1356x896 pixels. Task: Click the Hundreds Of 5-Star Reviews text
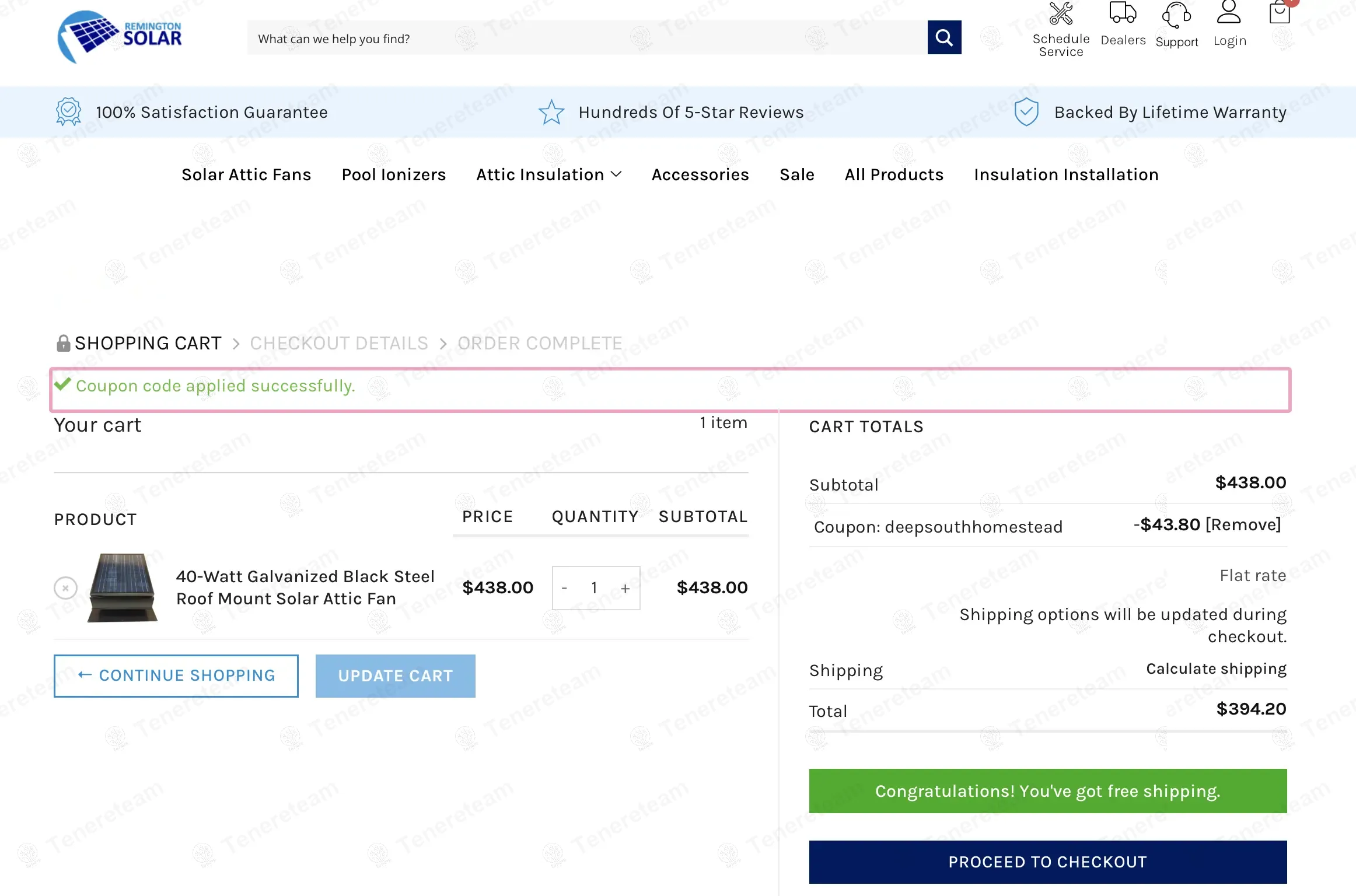pyautogui.click(x=691, y=112)
